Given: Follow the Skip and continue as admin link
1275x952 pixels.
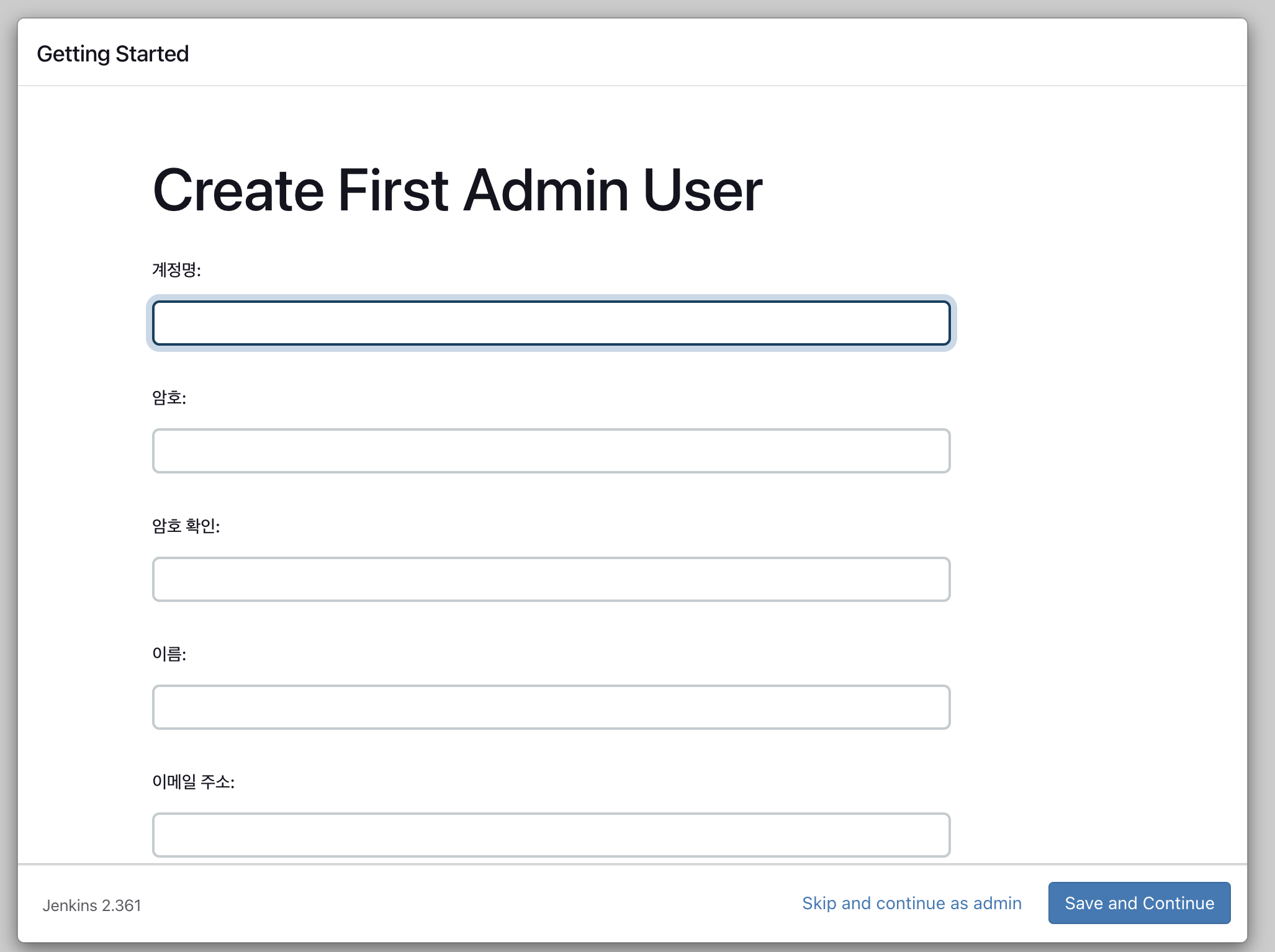Looking at the screenshot, I should tap(911, 903).
